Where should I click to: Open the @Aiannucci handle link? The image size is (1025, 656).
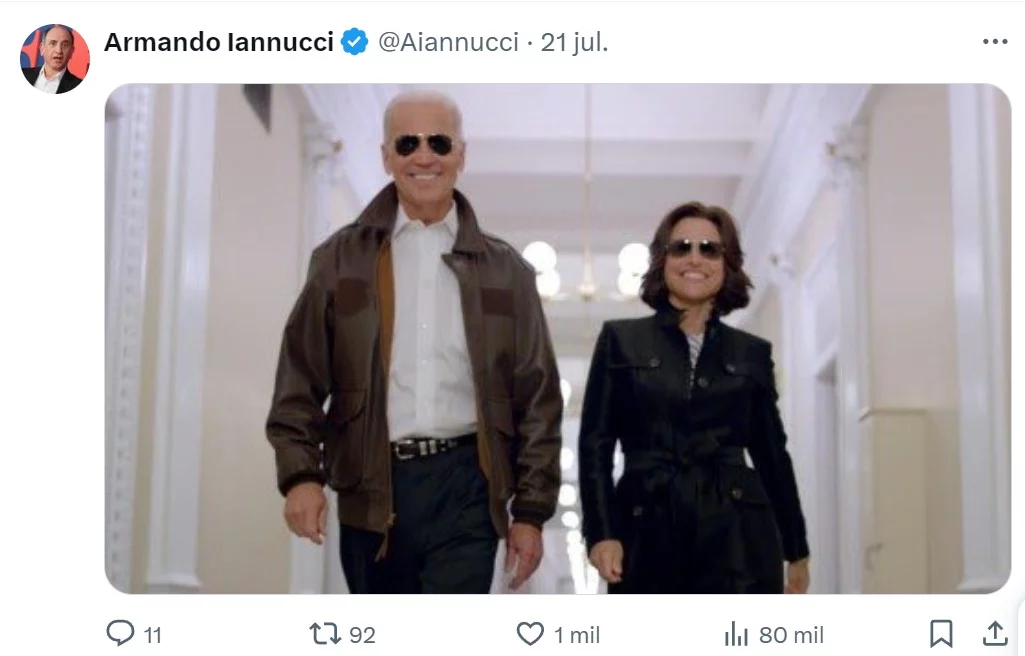pyautogui.click(x=448, y=42)
